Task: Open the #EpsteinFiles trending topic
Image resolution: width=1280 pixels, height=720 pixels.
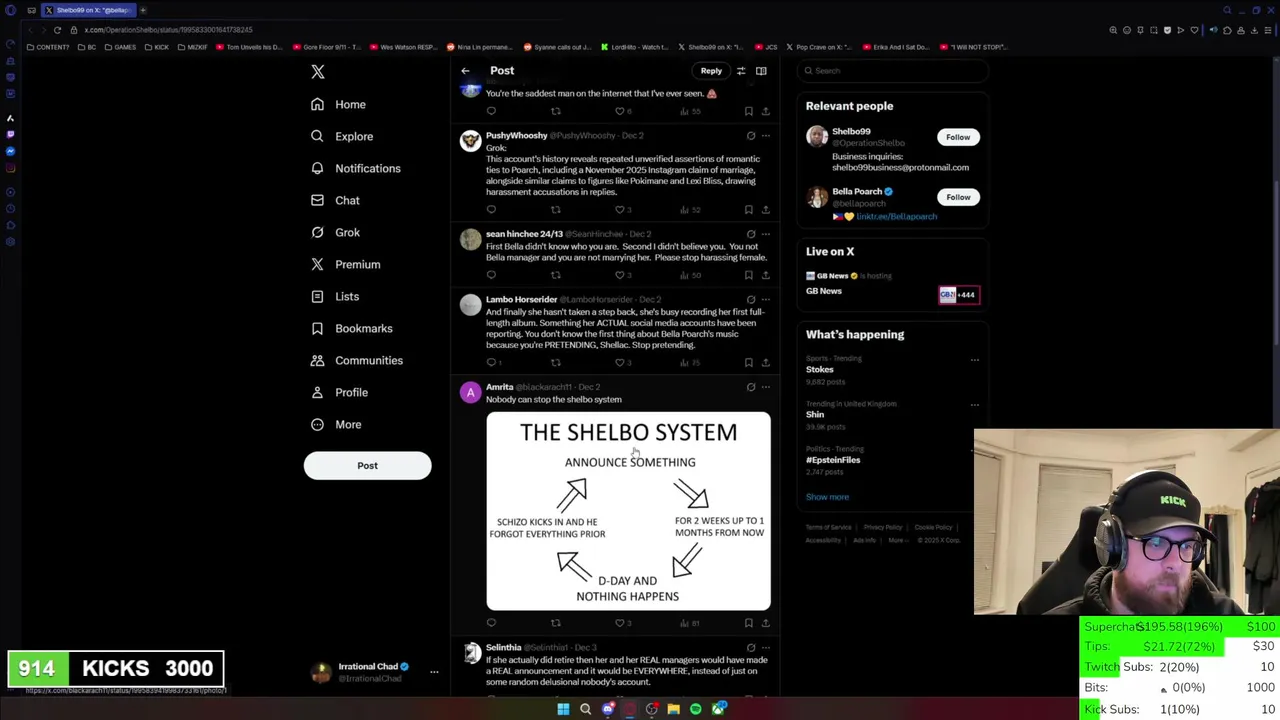Action: click(833, 460)
